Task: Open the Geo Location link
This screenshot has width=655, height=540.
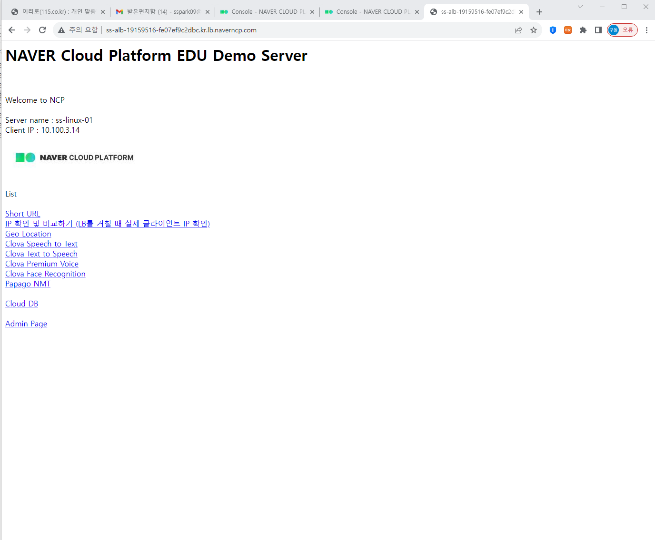Action: pyautogui.click(x=28, y=234)
